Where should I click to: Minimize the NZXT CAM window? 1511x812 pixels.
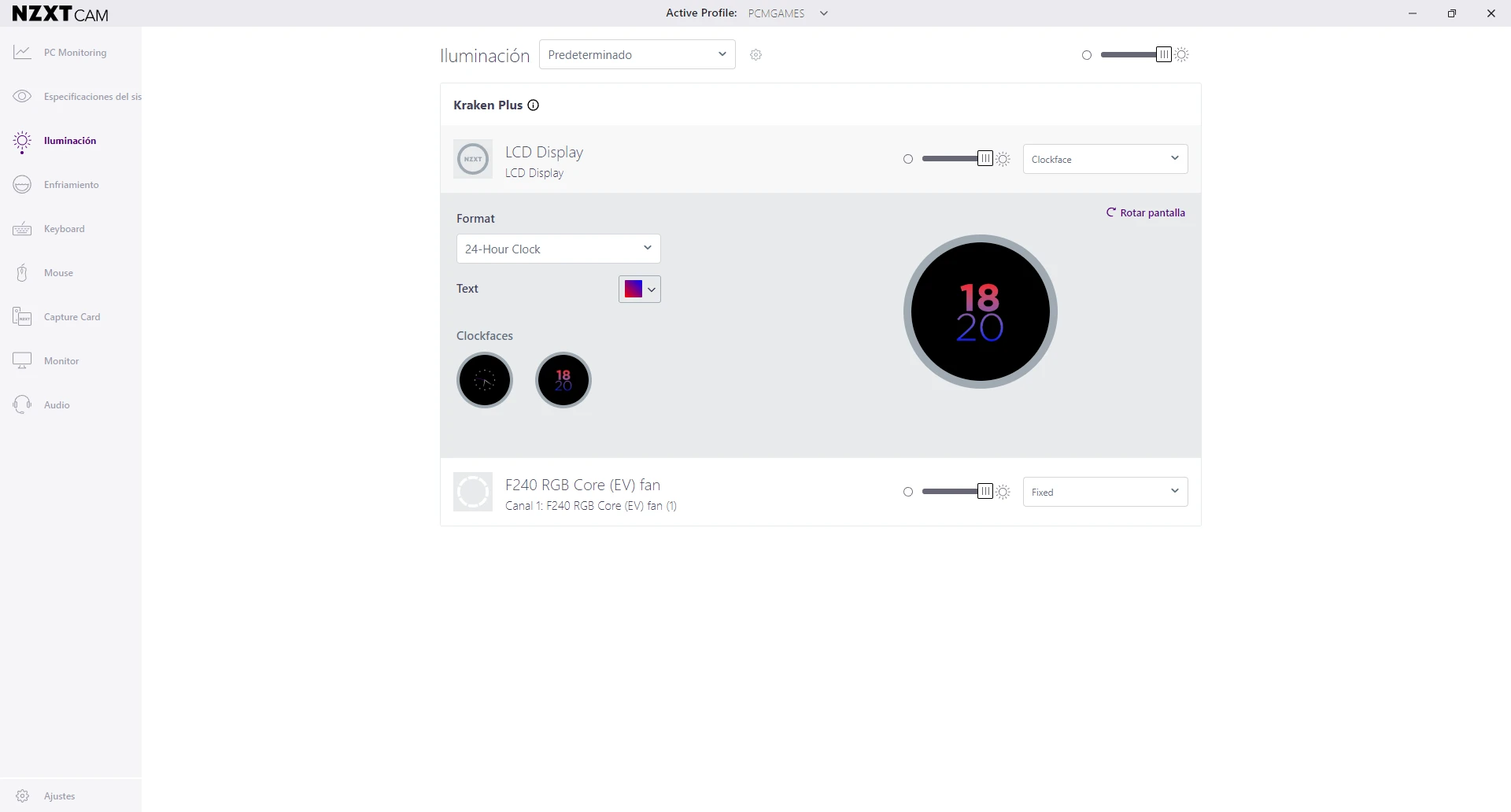(x=1413, y=13)
